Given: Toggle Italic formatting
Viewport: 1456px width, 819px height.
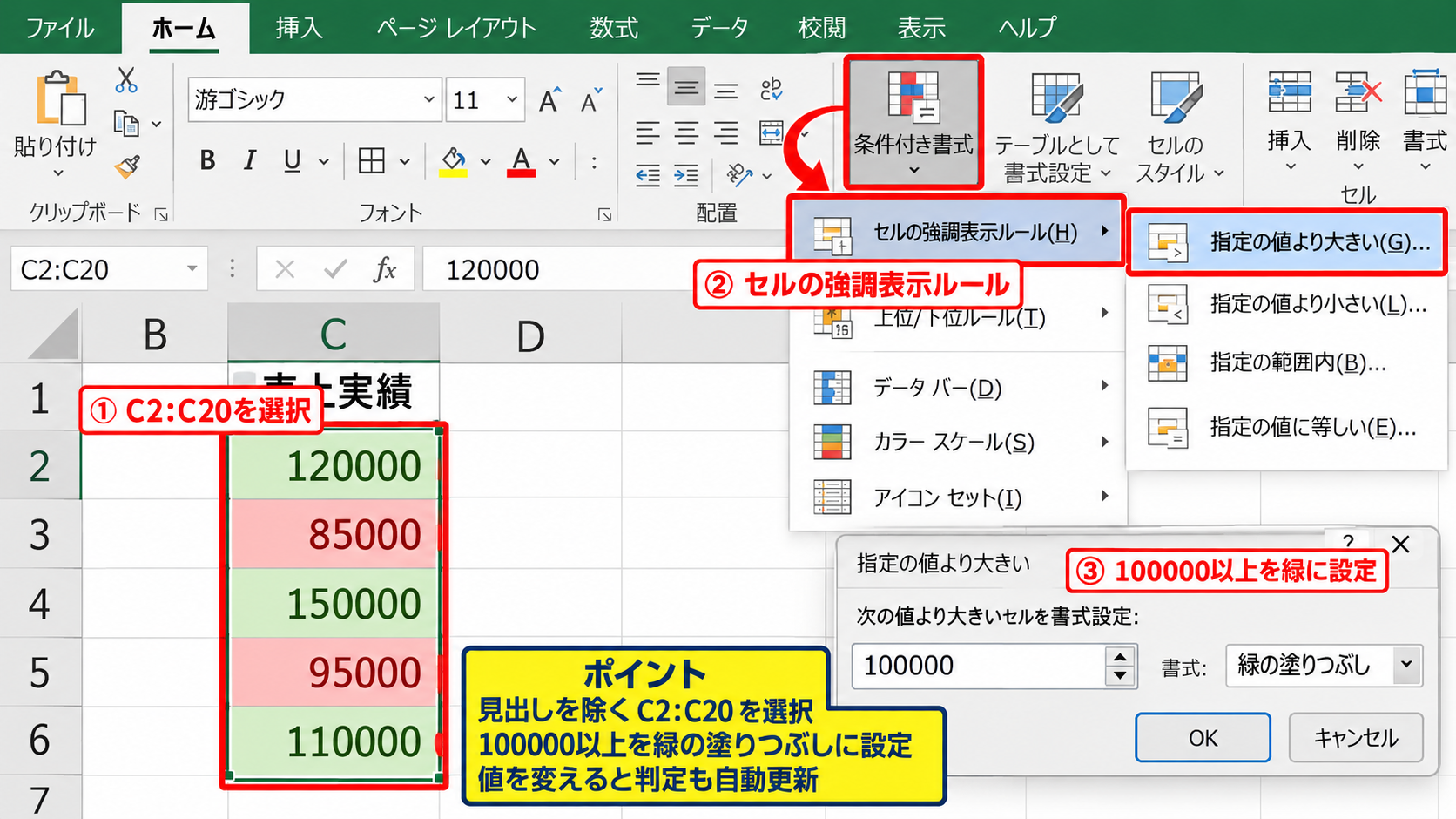Looking at the screenshot, I should click(x=250, y=160).
